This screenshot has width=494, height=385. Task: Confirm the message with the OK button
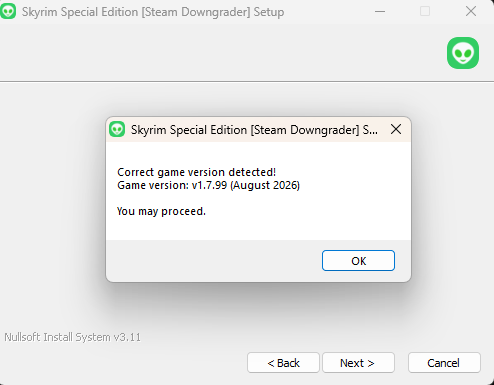pyautogui.click(x=358, y=261)
